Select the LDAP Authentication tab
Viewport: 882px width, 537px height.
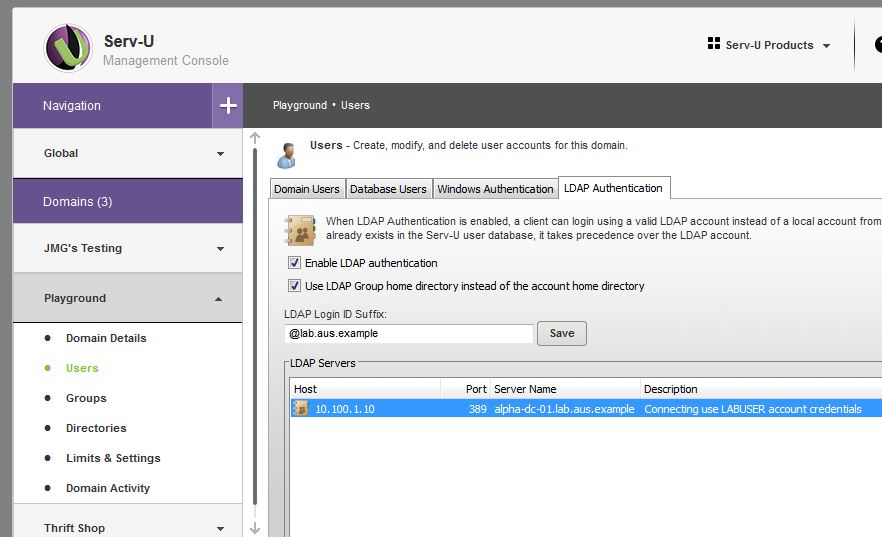[x=613, y=188]
